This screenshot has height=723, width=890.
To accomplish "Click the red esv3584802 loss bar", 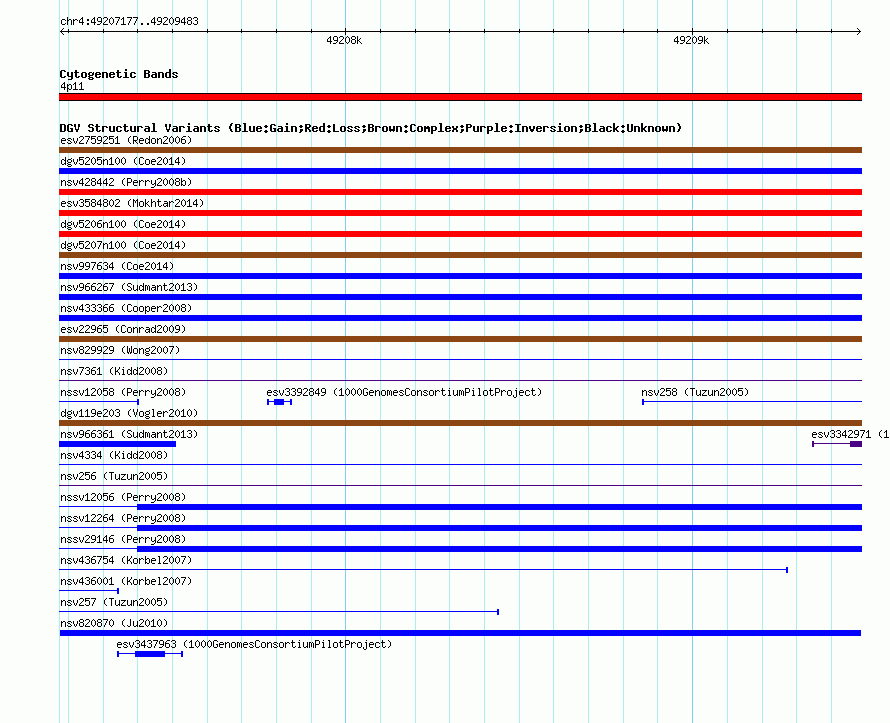I will pos(460,213).
